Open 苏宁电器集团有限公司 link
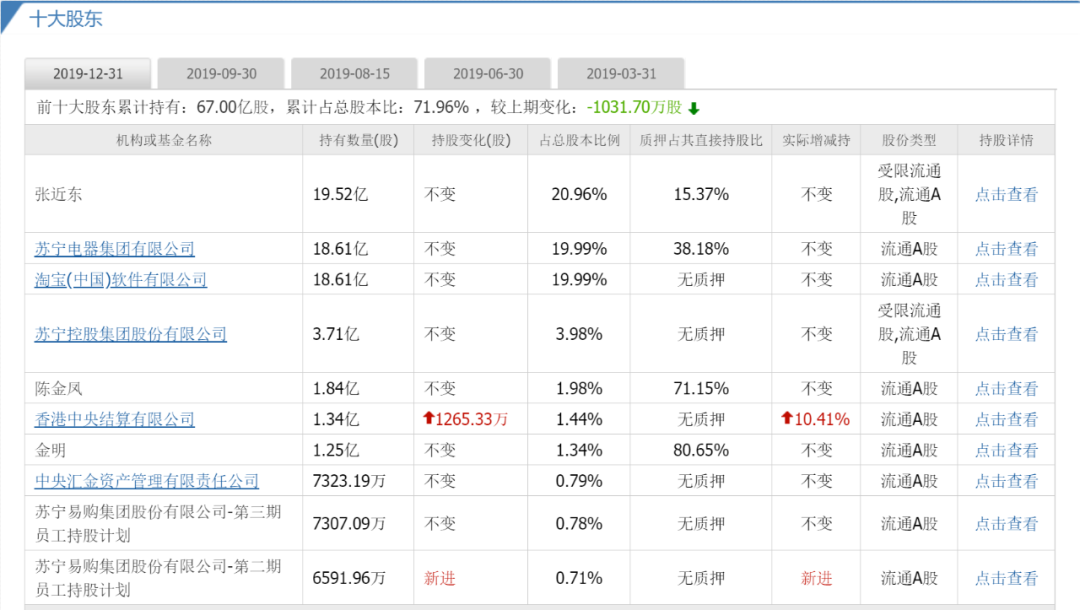Image resolution: width=1080 pixels, height=610 pixels. pyautogui.click(x=115, y=249)
